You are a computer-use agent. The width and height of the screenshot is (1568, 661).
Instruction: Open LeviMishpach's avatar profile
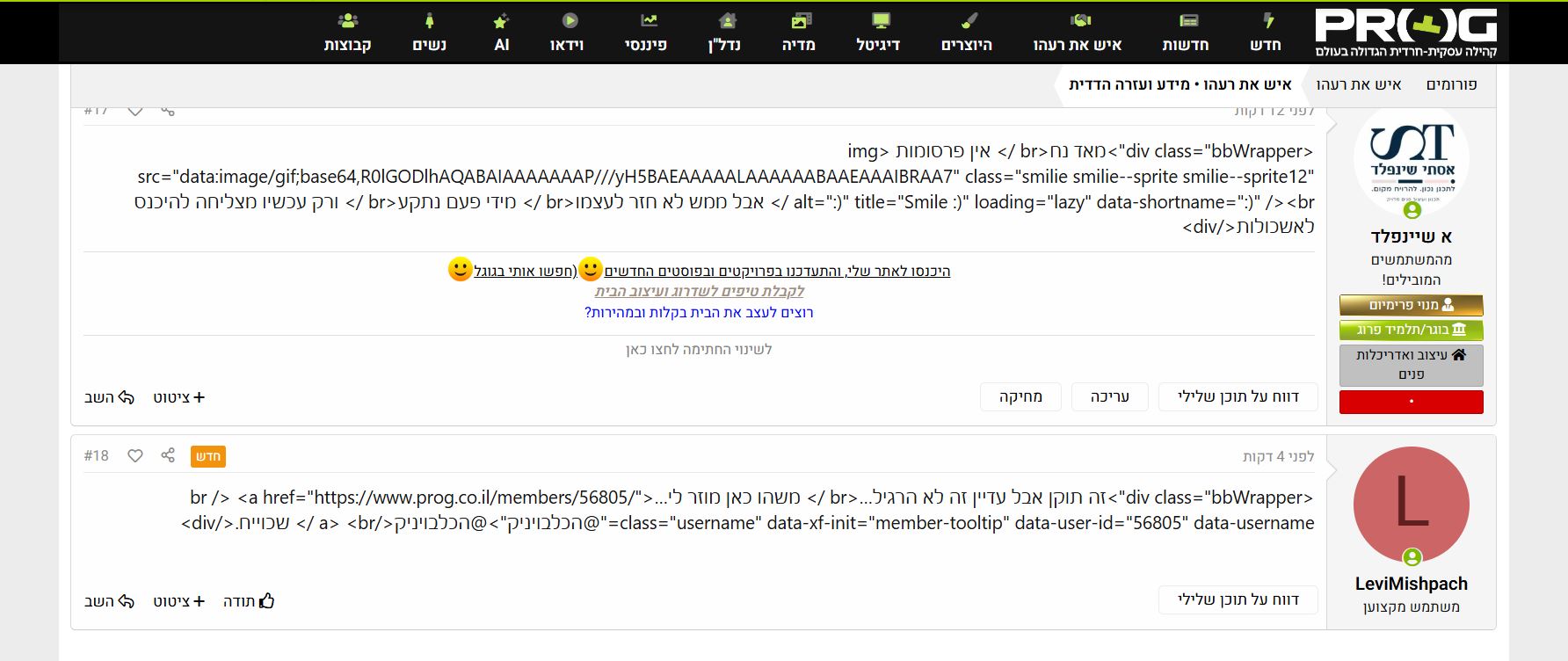[x=1411, y=505]
